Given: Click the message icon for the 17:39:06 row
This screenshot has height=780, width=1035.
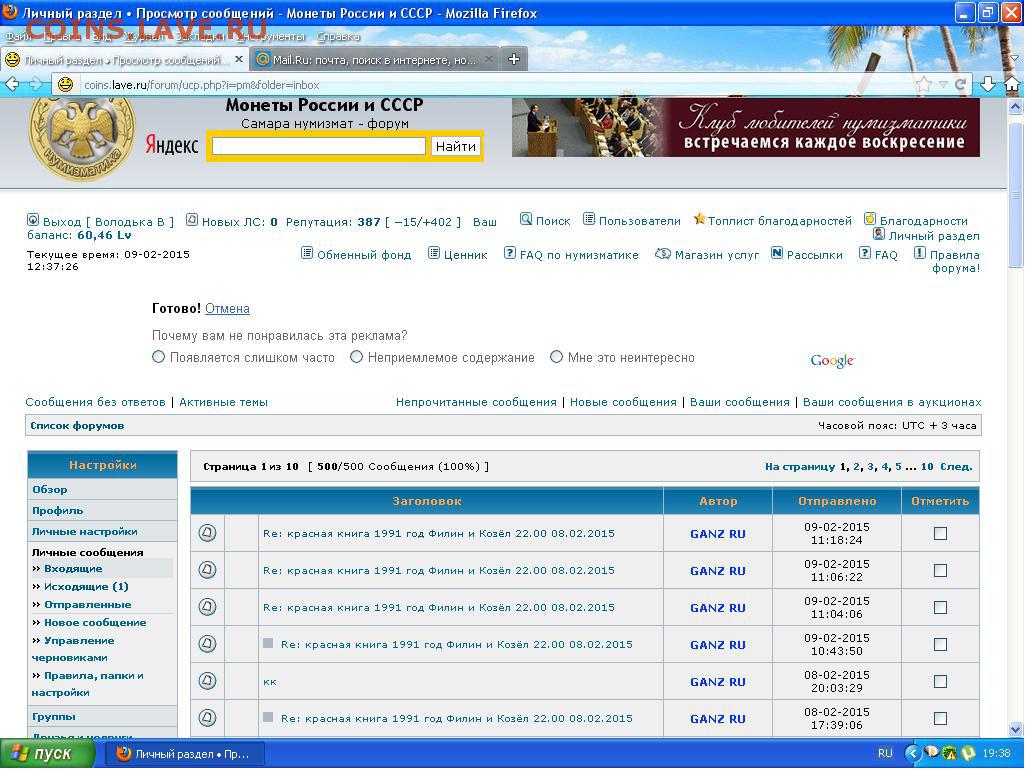Looking at the screenshot, I should (207, 717).
